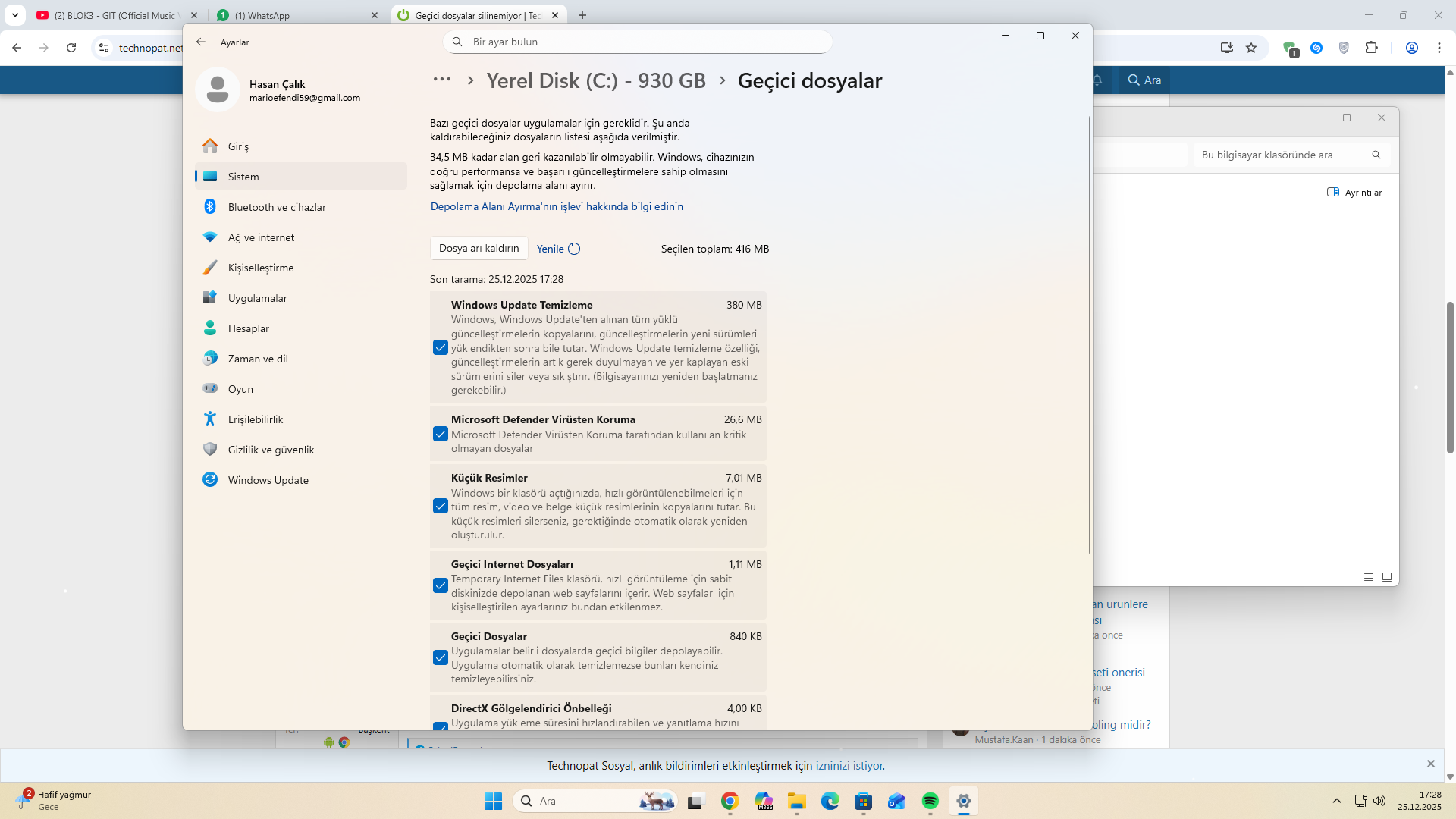Click the Dosyaları kaldırın button
The image size is (1456, 819).
click(x=479, y=248)
